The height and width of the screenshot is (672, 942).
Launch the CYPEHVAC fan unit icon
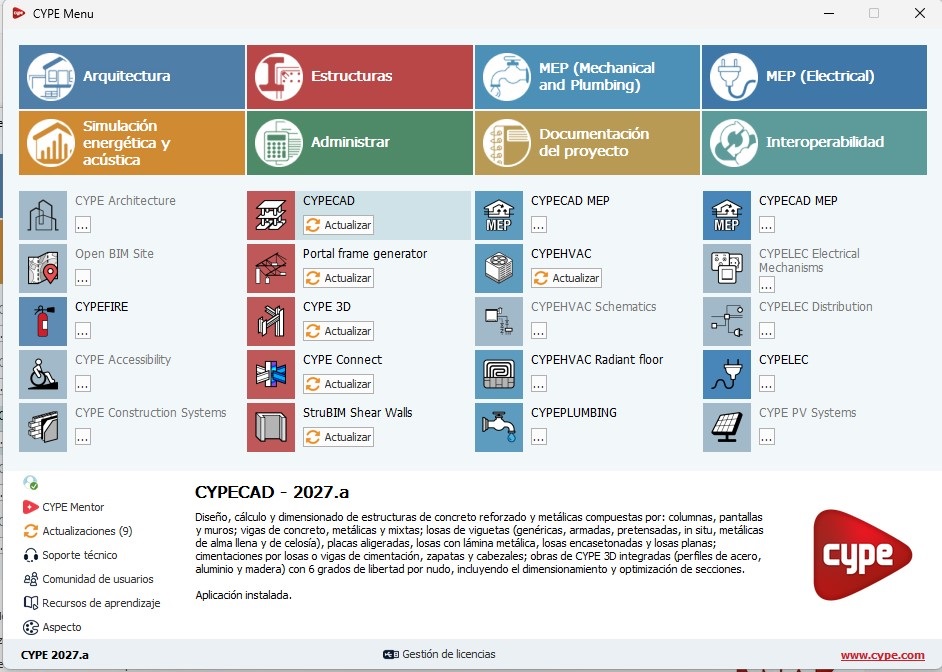pos(499,268)
